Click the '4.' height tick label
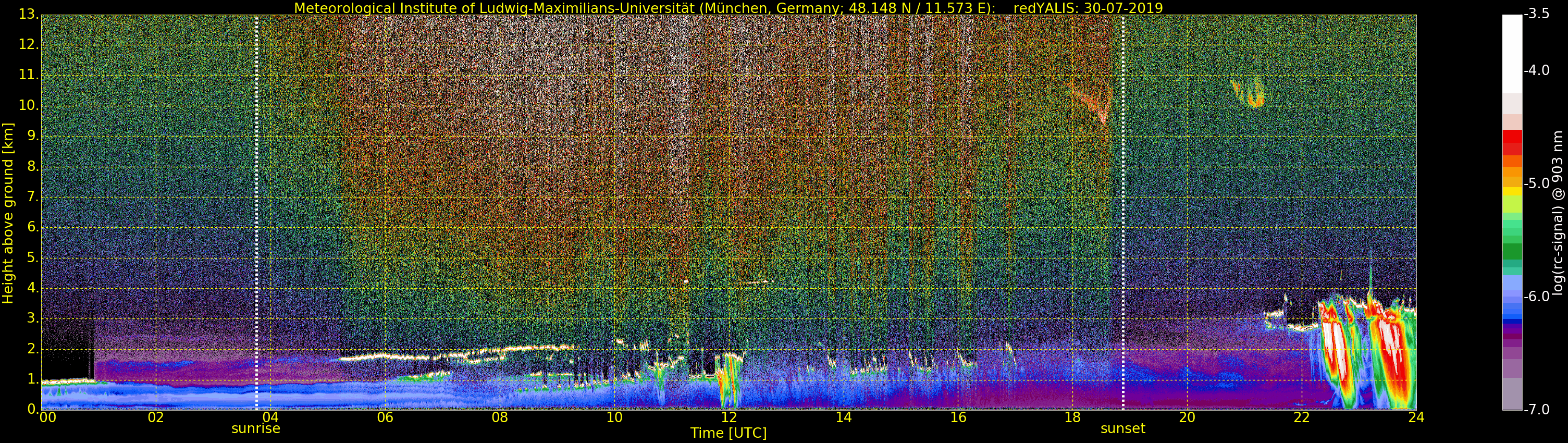Viewport: 1568px width, 443px height. [33, 288]
